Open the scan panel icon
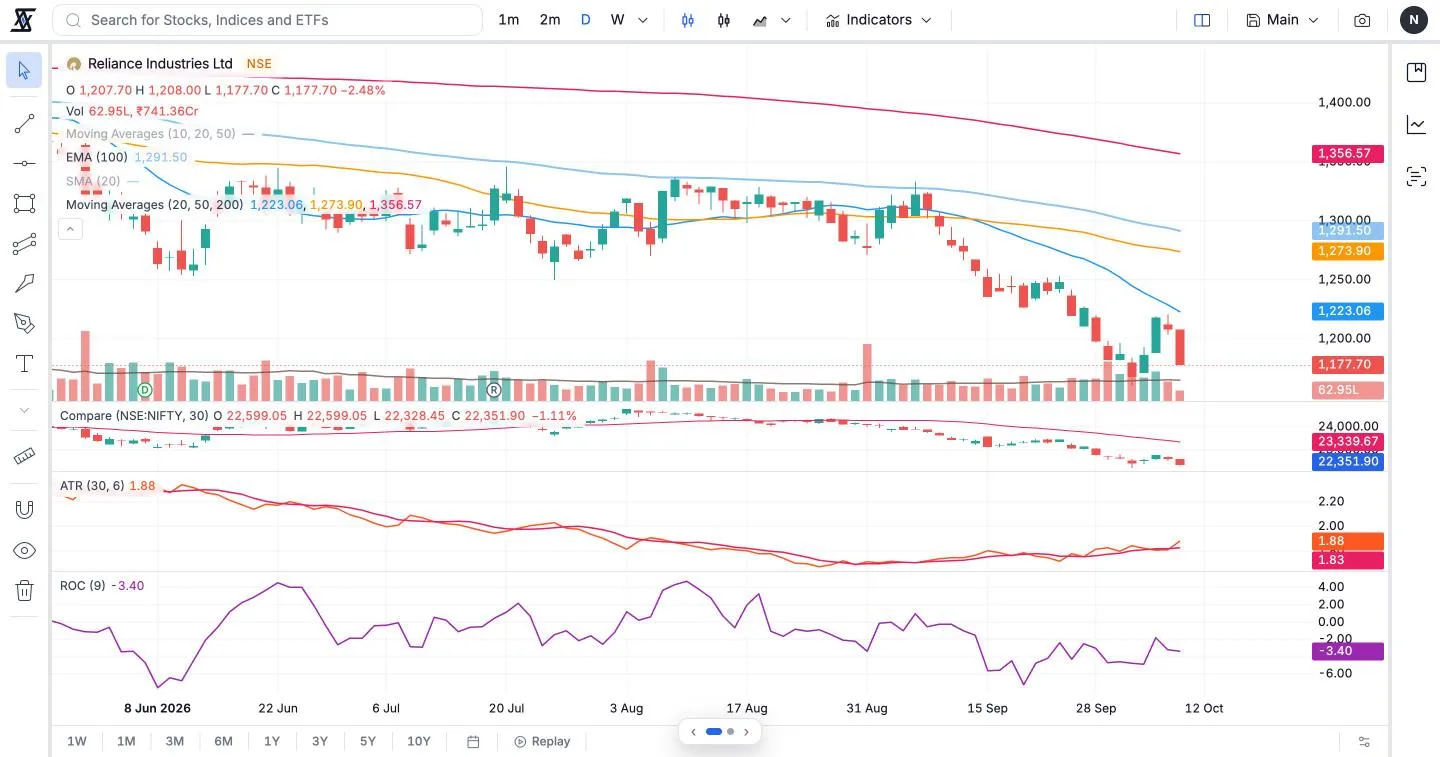This screenshot has height=757, width=1440. click(x=1416, y=177)
